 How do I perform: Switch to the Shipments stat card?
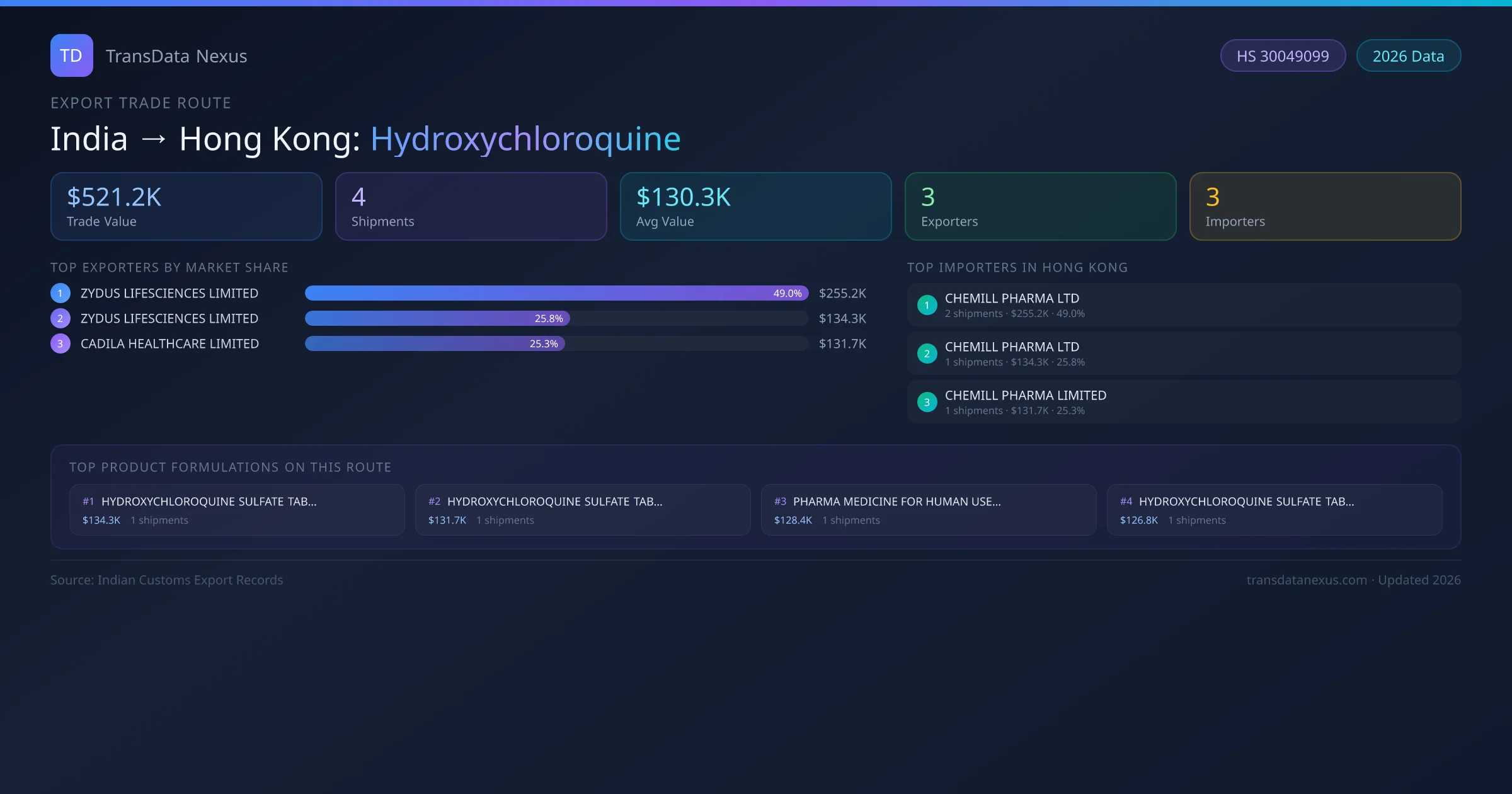[x=471, y=206]
